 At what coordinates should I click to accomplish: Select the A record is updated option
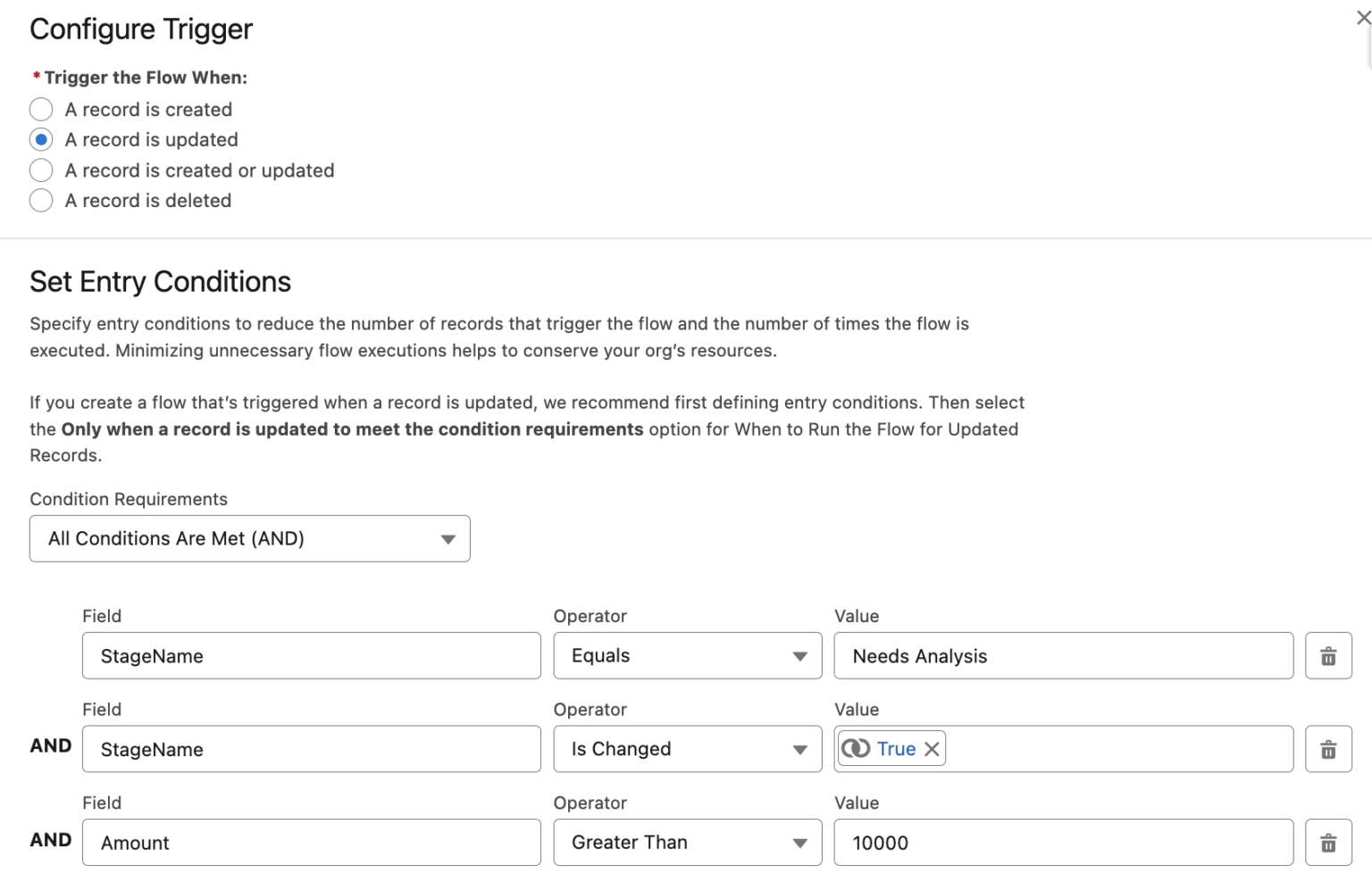41,139
